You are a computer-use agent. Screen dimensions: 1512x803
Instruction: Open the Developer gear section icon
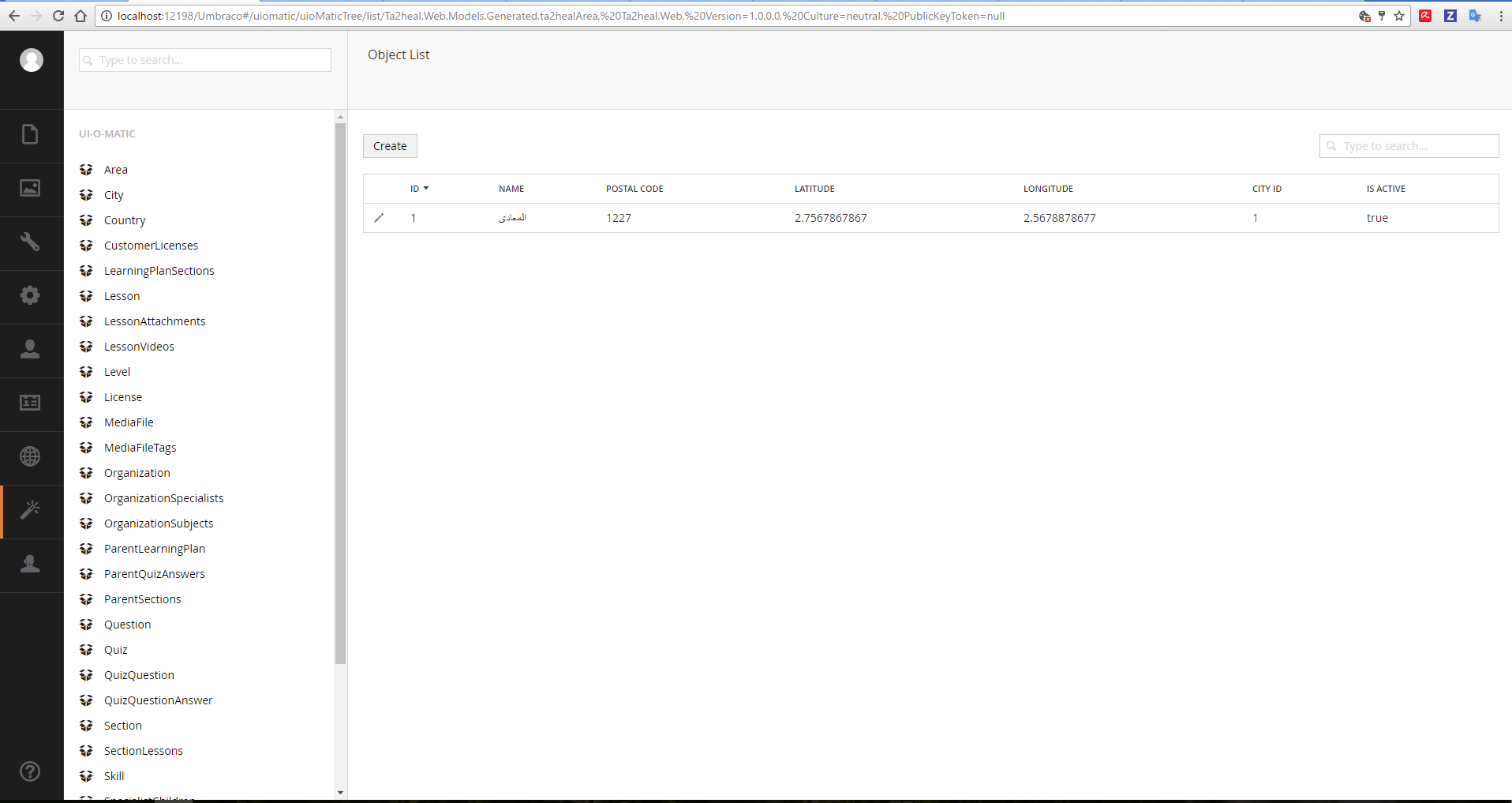click(x=30, y=295)
